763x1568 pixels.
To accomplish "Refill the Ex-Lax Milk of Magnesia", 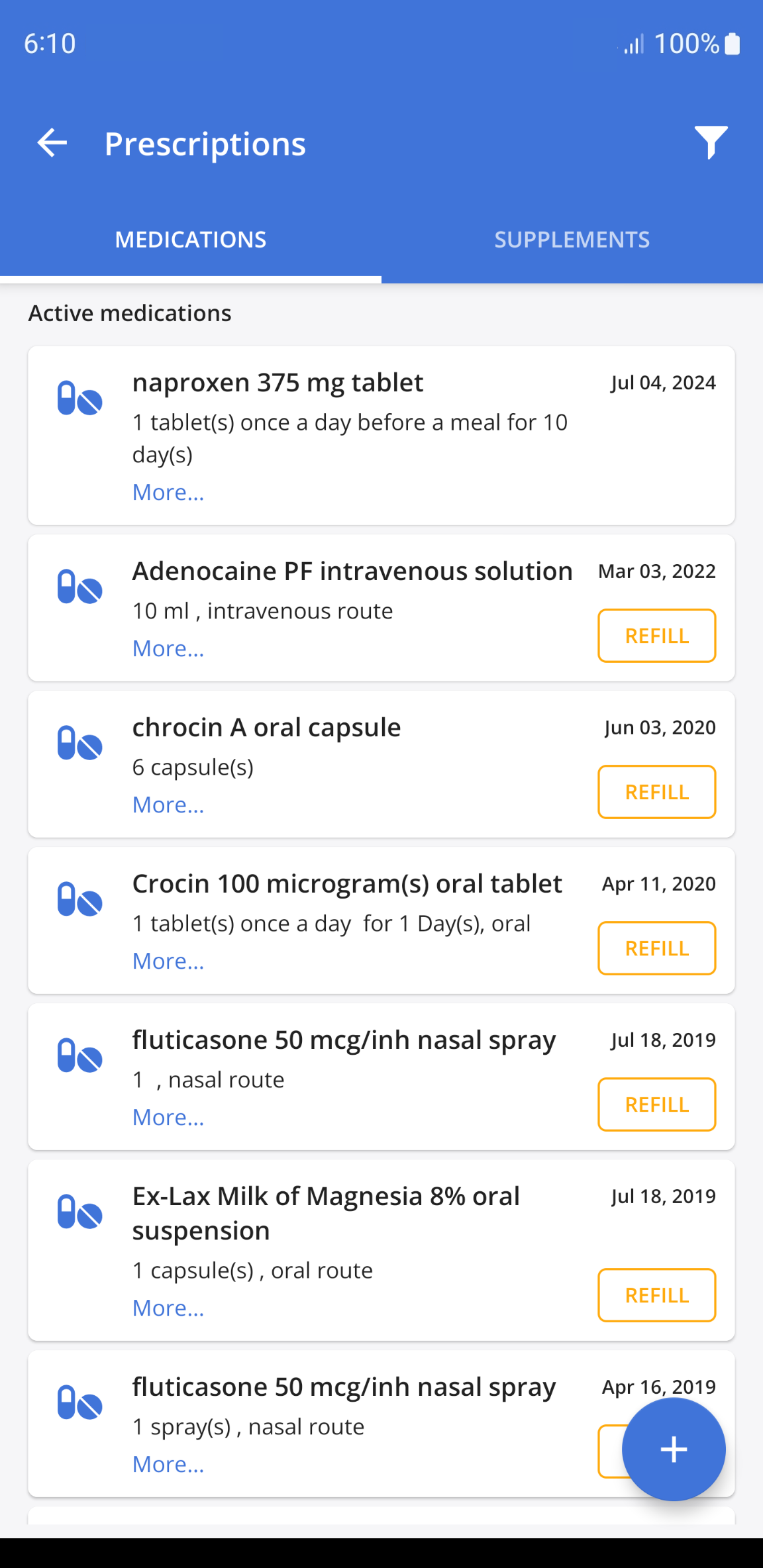I will point(656,1295).
